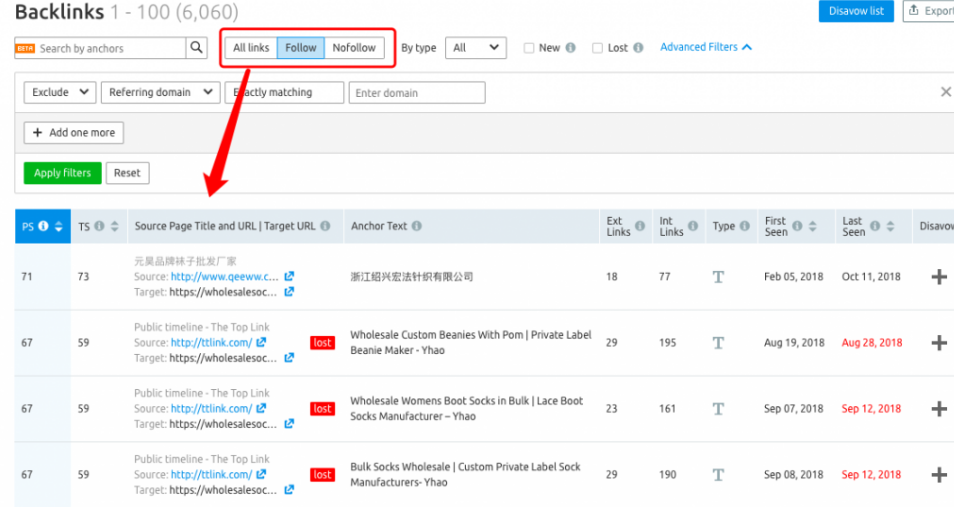The height and width of the screenshot is (507, 954).
Task: Click lost badge in Beanies row
Action: [322, 343]
